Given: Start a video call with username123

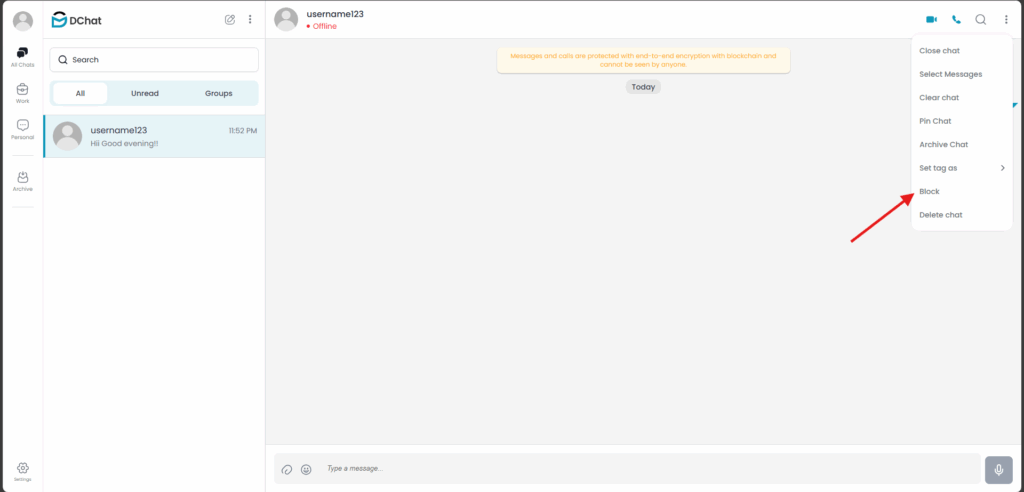Looking at the screenshot, I should [x=931, y=20].
